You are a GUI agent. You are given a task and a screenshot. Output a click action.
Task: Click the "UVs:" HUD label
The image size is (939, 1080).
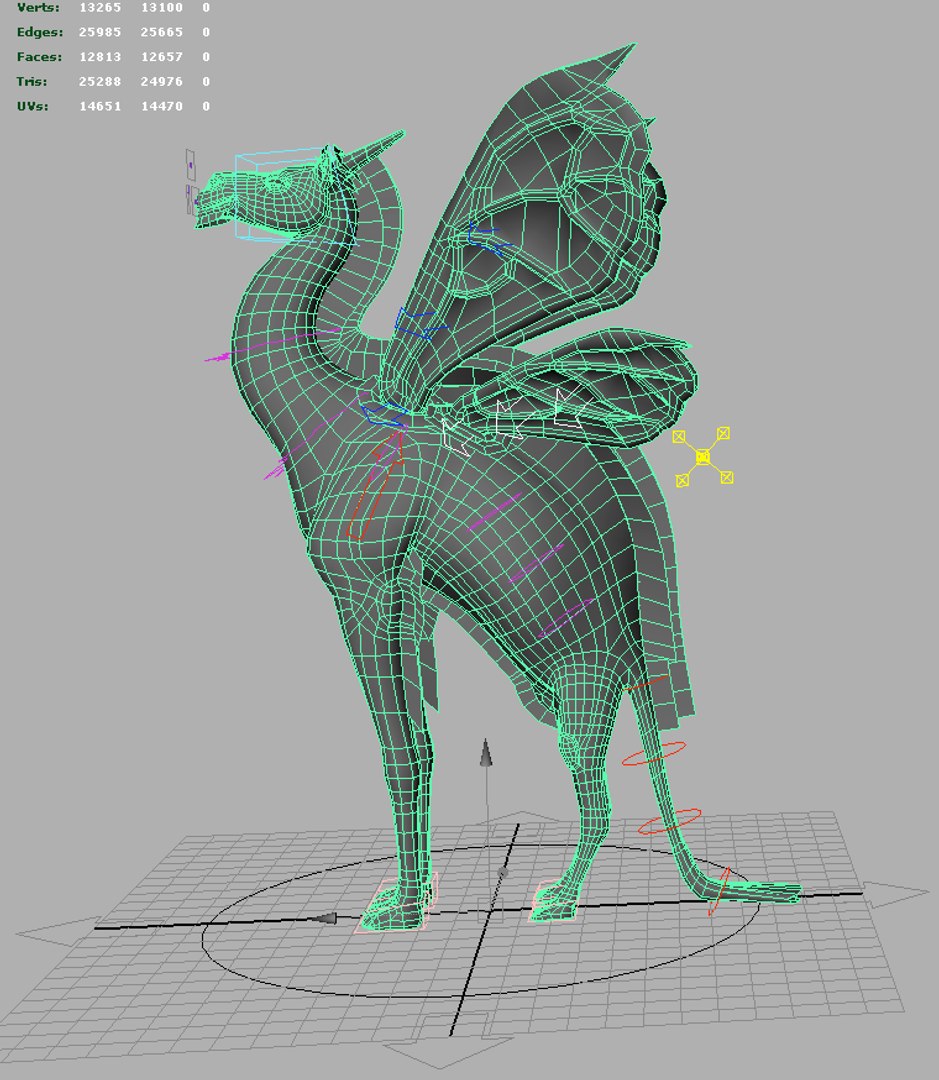32,107
